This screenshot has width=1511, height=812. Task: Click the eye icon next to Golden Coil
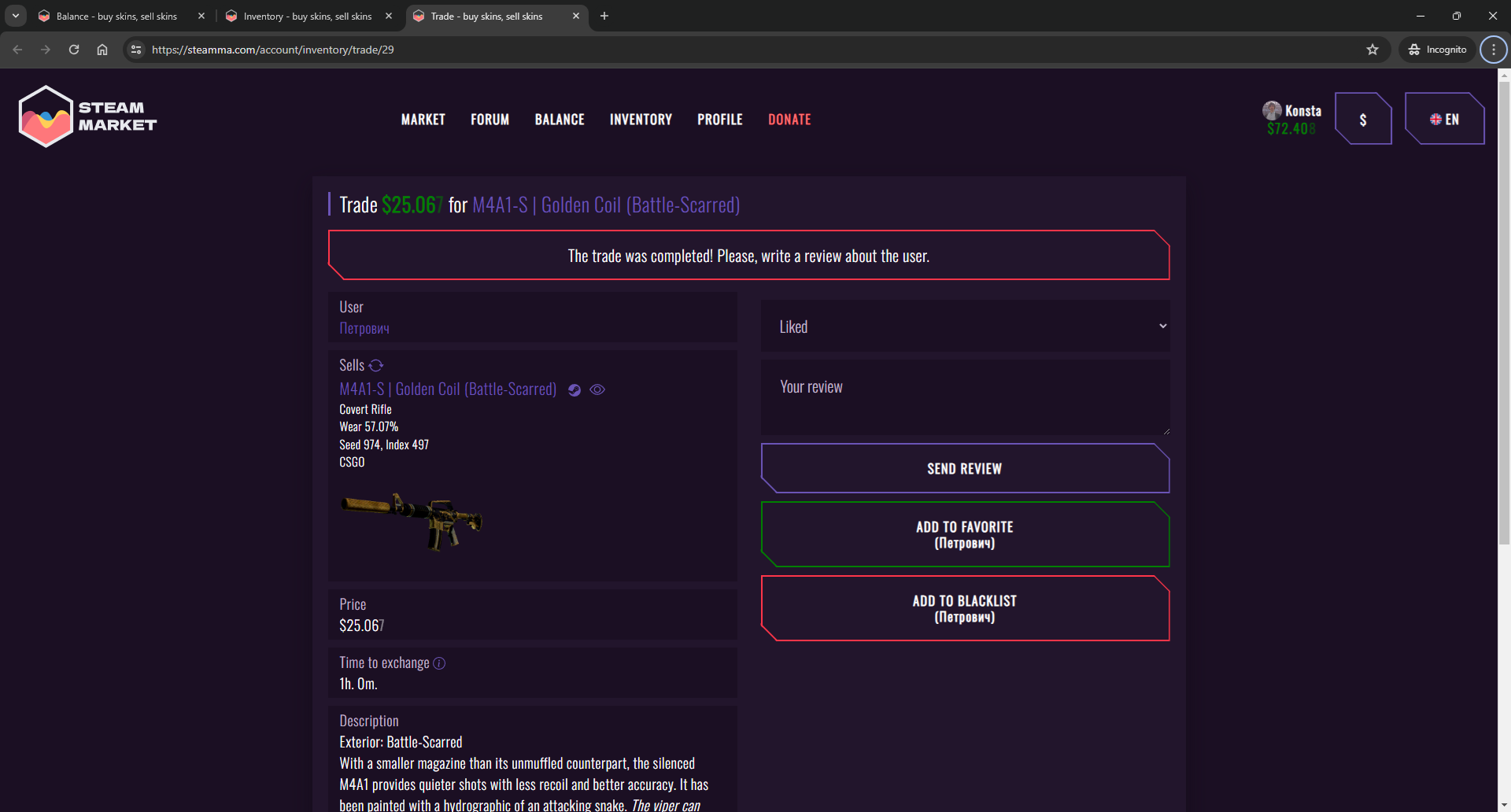[x=597, y=390]
